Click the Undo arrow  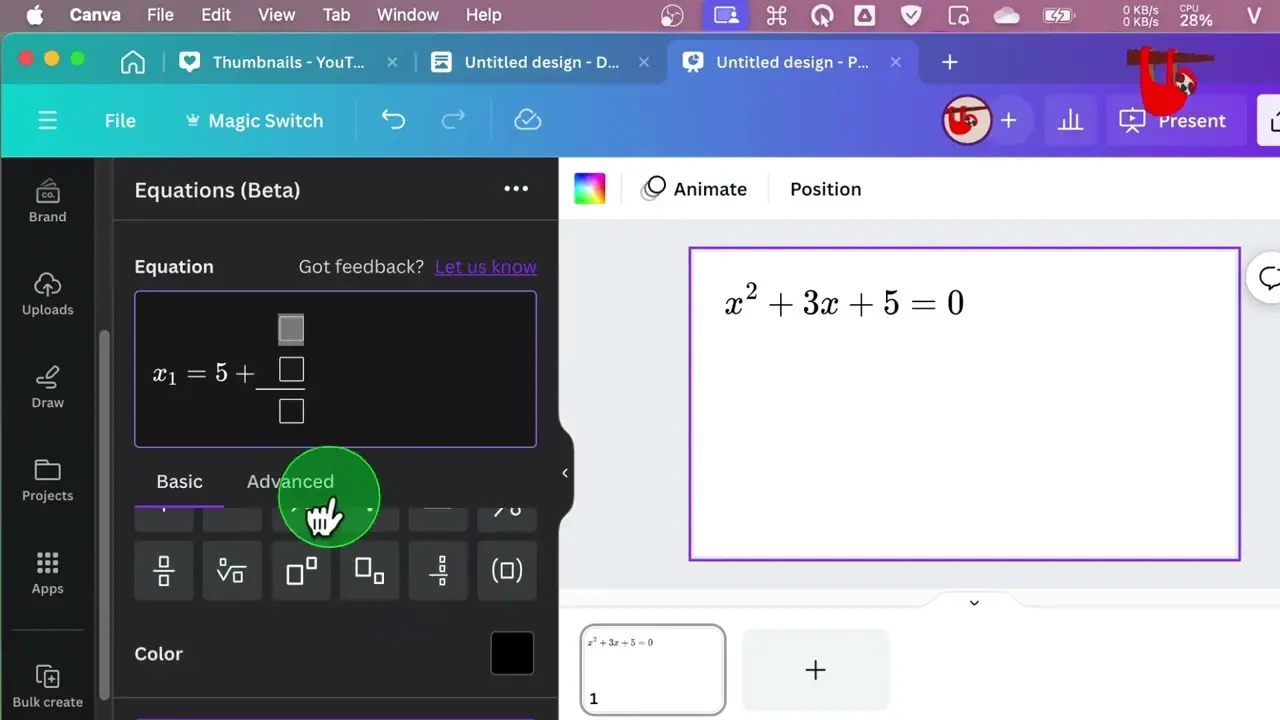pyautogui.click(x=393, y=120)
